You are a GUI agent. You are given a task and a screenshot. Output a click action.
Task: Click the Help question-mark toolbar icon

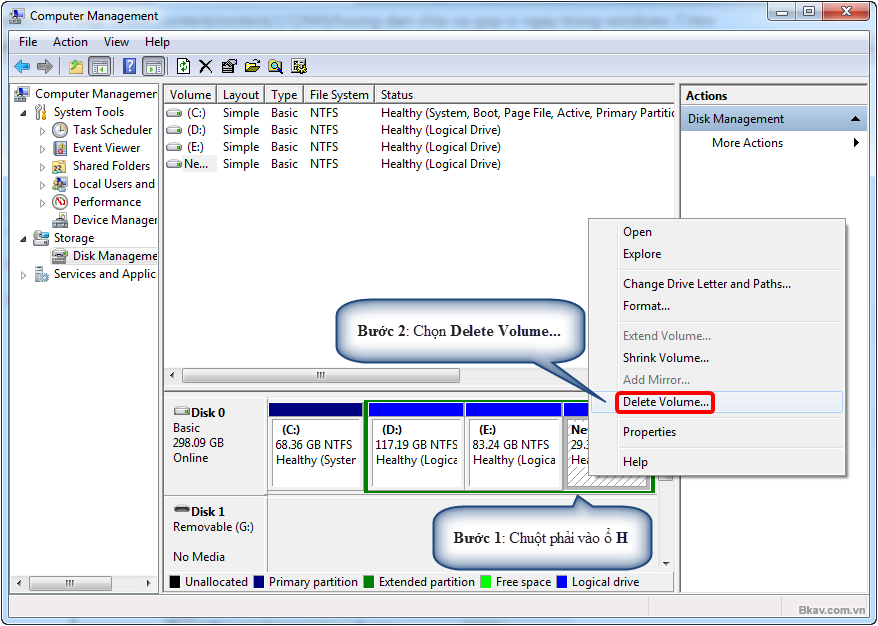pos(128,66)
